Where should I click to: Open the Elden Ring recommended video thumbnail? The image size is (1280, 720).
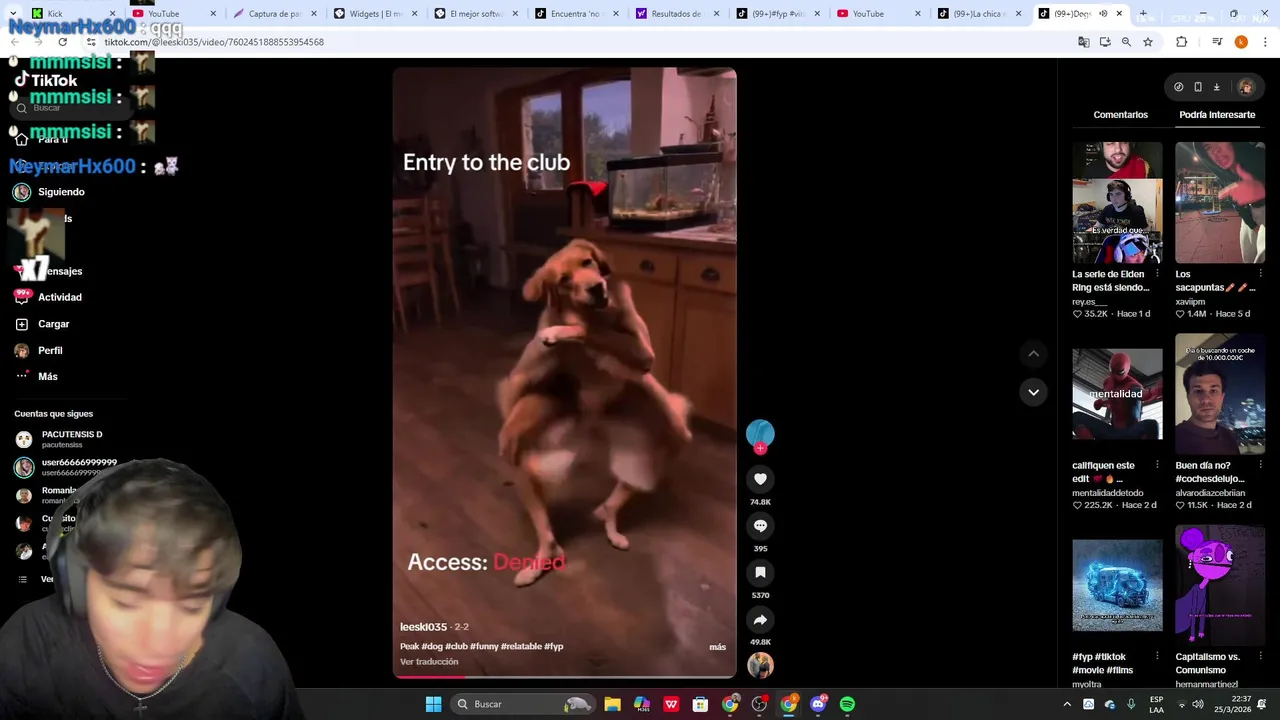1117,202
